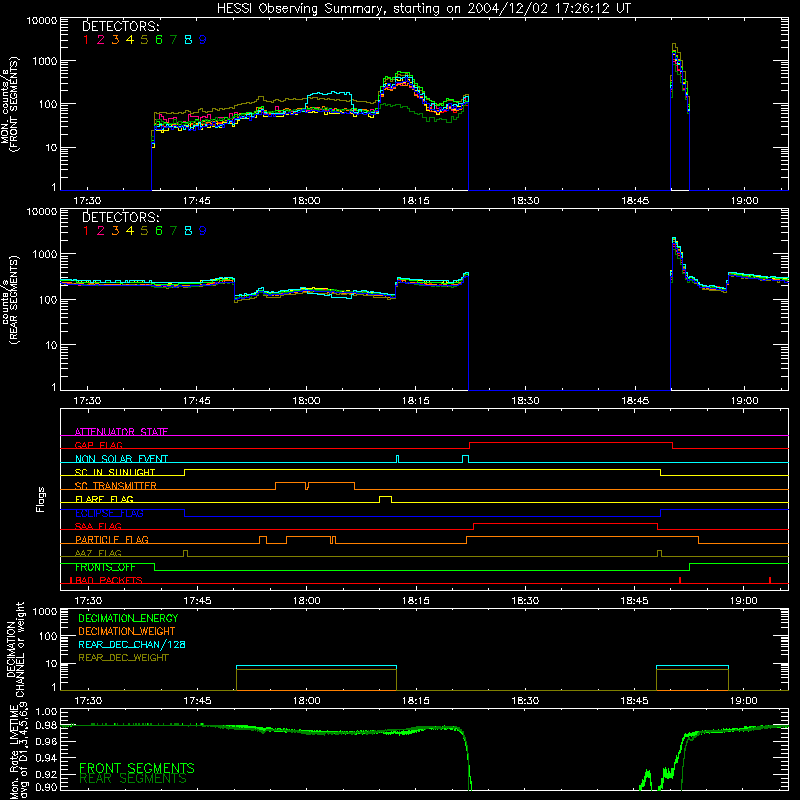Viewport: 800px width, 800px height.
Task: Click the REAR_DEC_WEIGHT legend entry
Action: click(x=123, y=658)
